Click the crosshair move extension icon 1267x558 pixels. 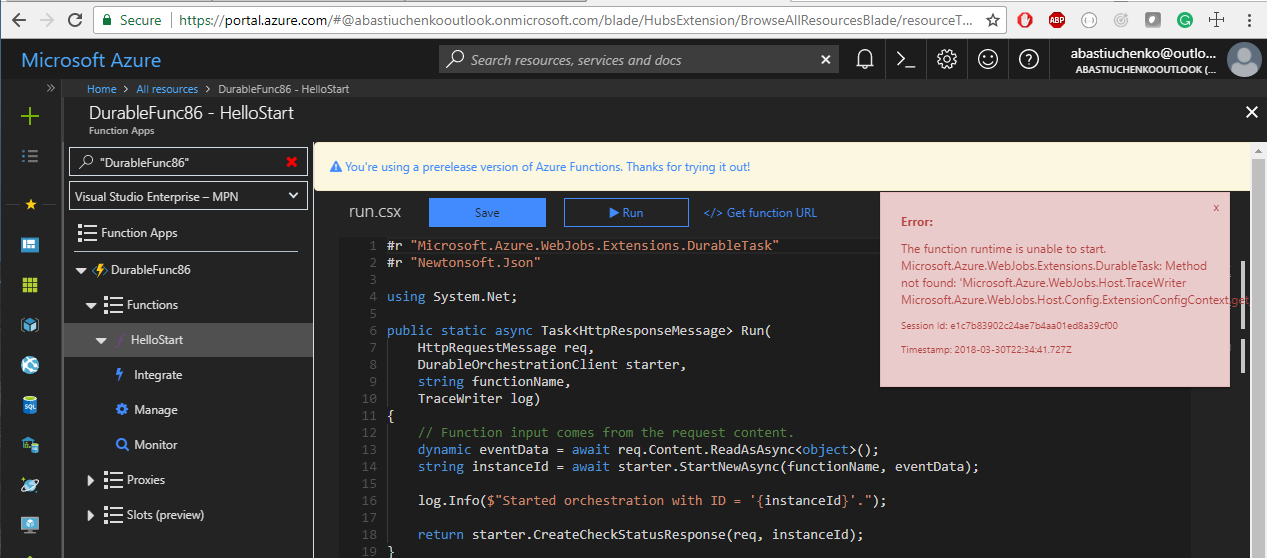click(1216, 19)
